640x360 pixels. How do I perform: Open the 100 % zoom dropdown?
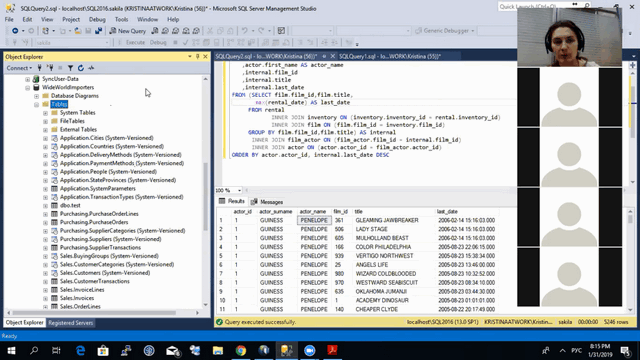tap(239, 190)
